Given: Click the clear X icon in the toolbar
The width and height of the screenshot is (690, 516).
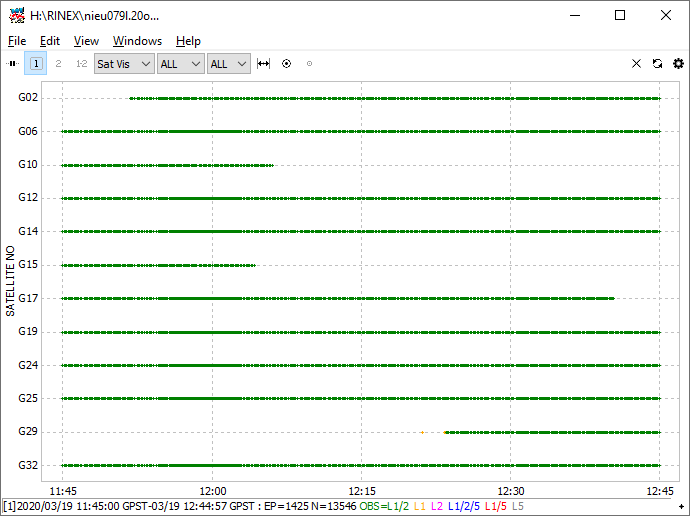Looking at the screenshot, I should coord(636,64).
